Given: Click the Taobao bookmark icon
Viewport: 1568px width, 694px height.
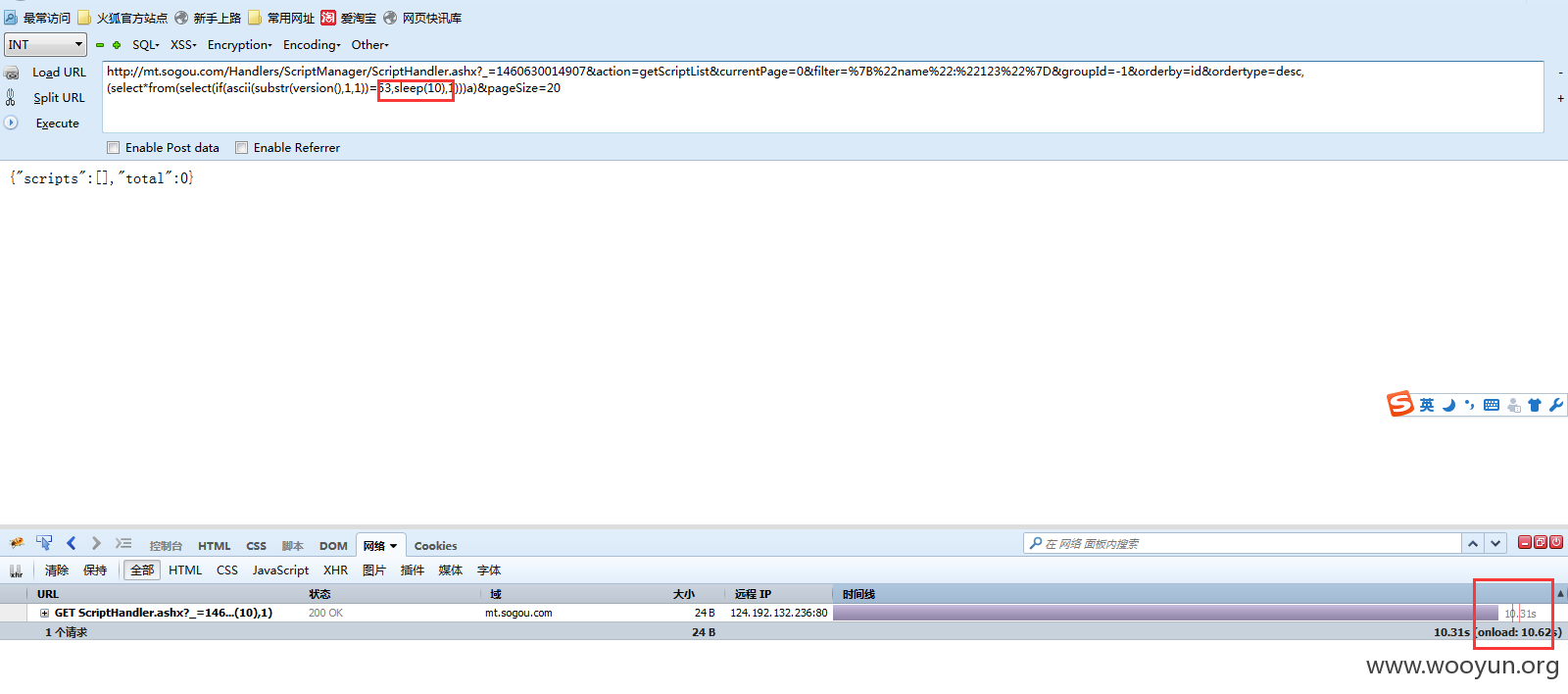Looking at the screenshot, I should point(328,18).
